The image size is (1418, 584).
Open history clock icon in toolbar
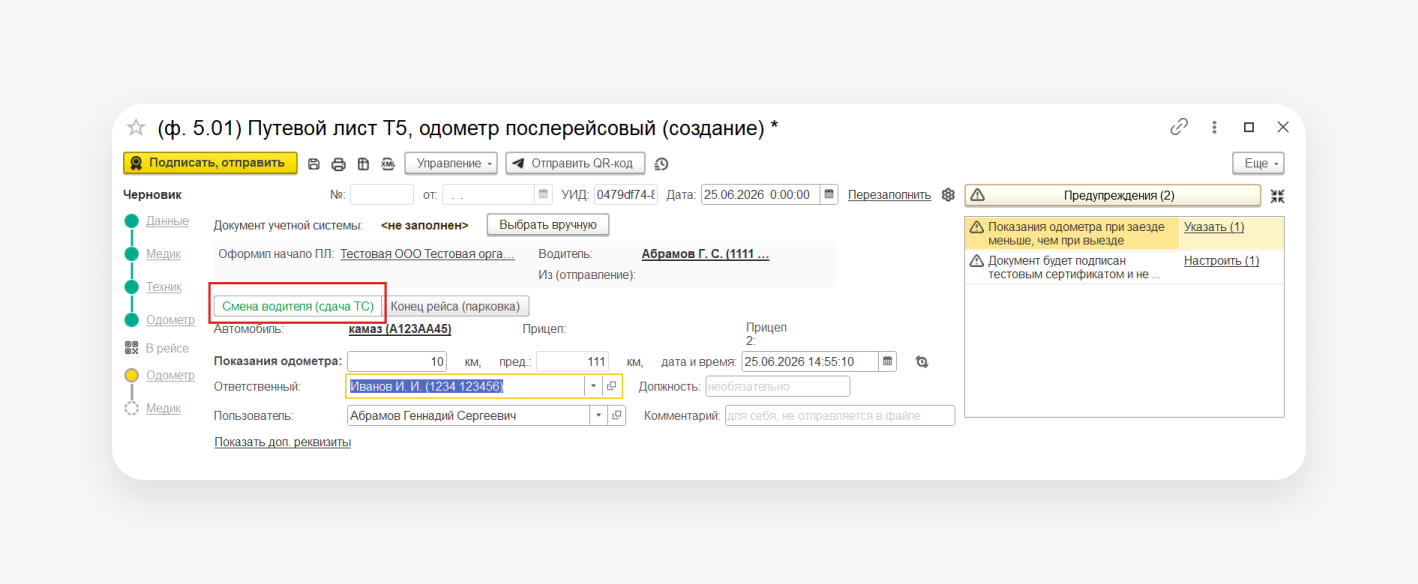(661, 164)
